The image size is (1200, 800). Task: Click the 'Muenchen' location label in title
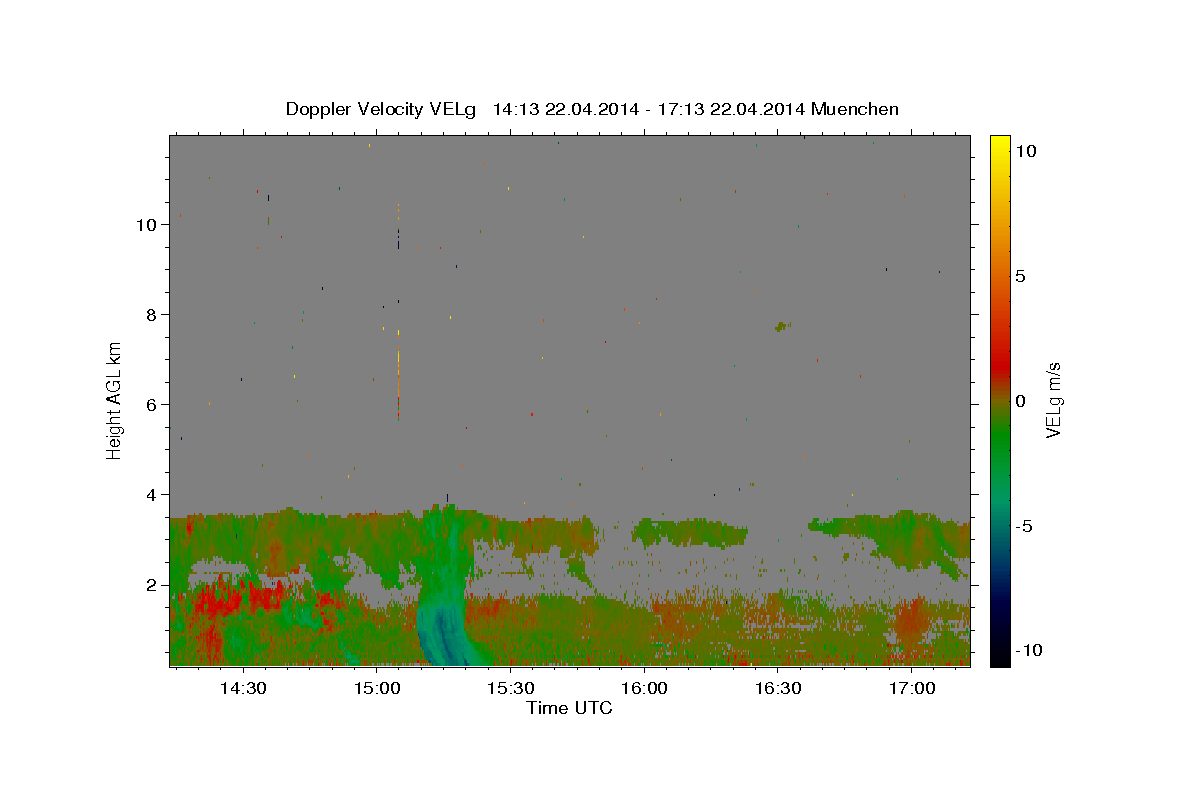855,109
